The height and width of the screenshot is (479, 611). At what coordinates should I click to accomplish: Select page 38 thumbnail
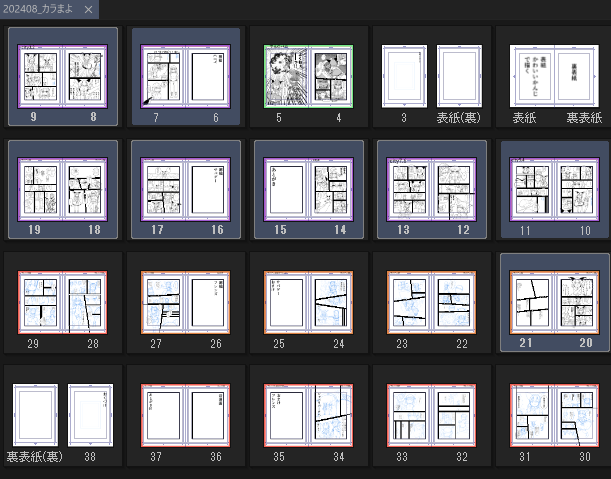click(90, 415)
